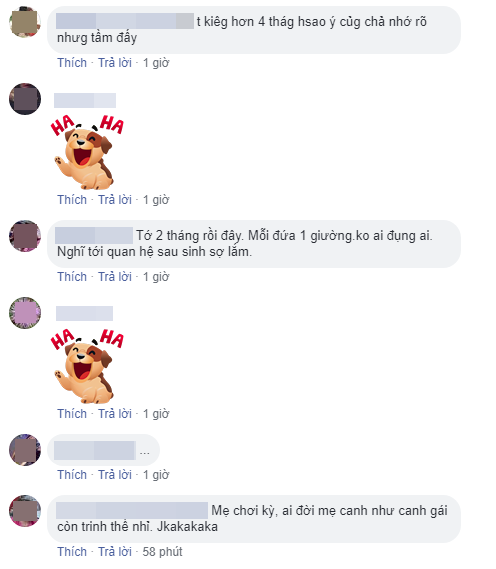Click Thích under the first dog sticker
Image resolution: width=496 pixels, height=569 pixels.
72,200
